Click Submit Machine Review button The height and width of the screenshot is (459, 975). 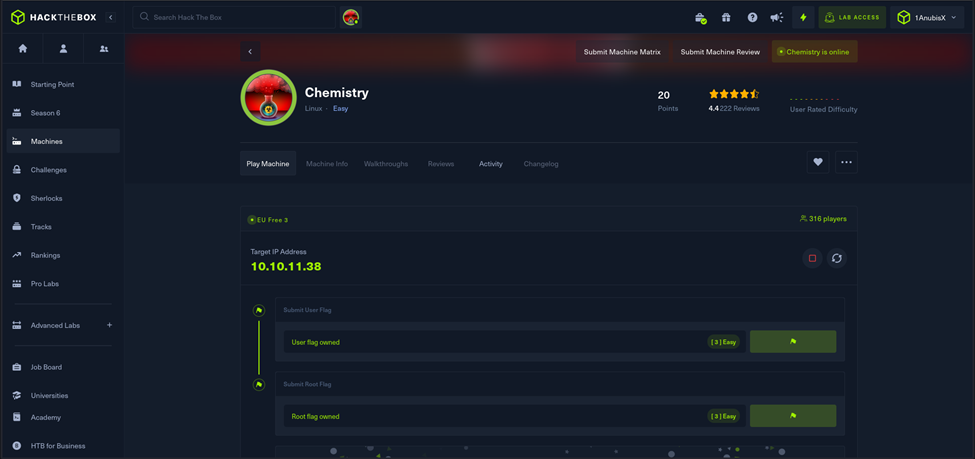point(720,52)
